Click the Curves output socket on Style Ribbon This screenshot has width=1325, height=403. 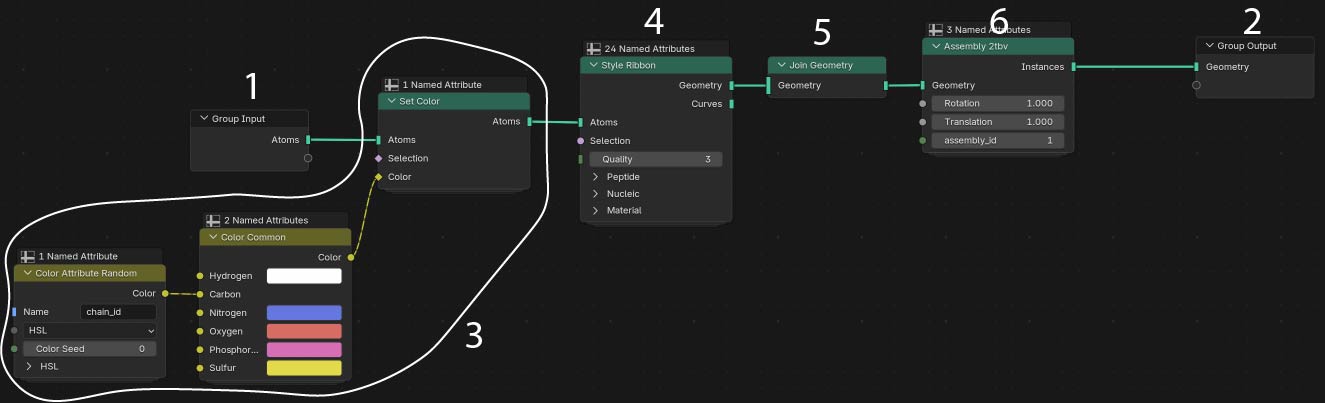732,104
